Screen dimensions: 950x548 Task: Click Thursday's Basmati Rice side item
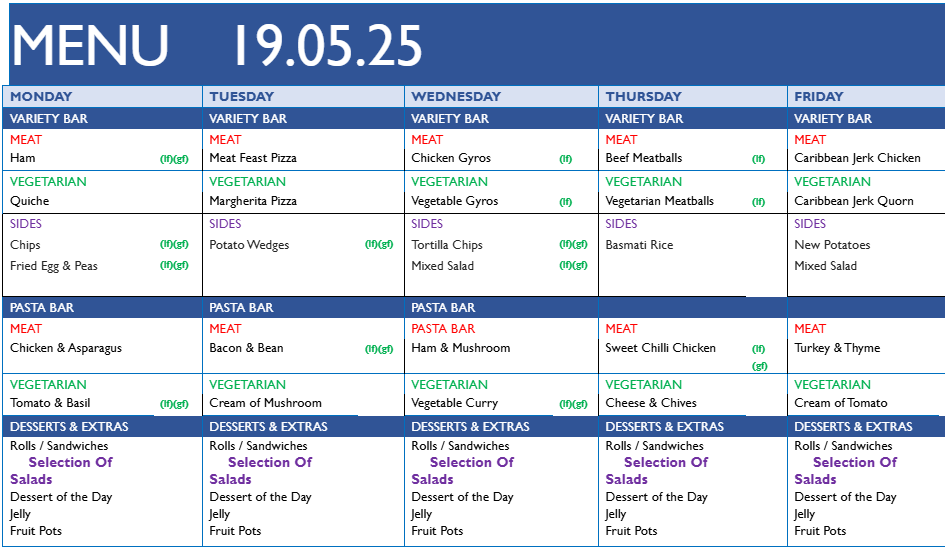click(639, 245)
